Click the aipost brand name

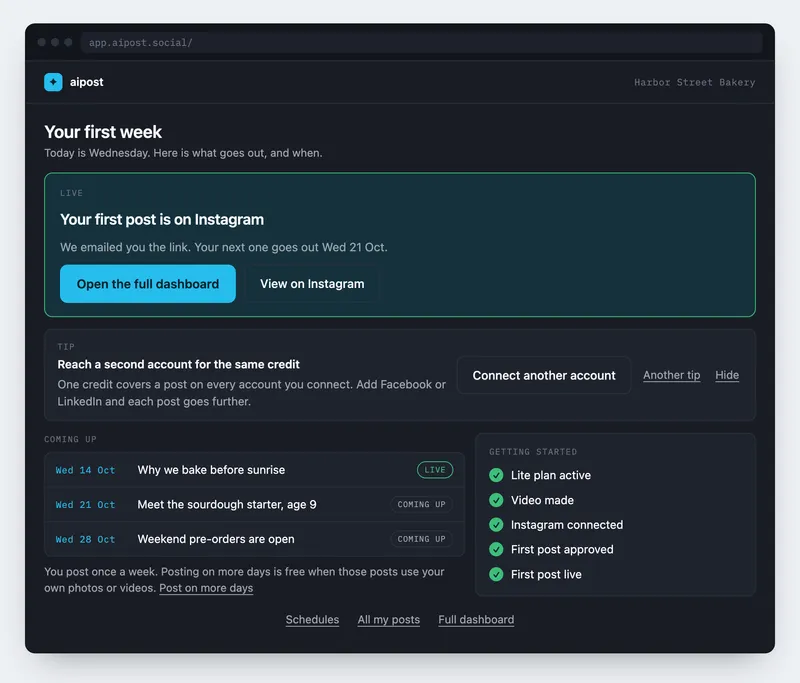tap(86, 82)
